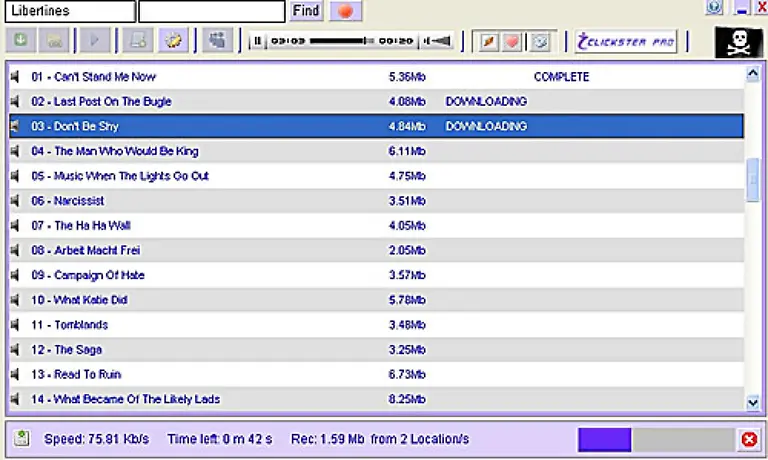Click speaker icon for What Katie Did
768x460 pixels.
pos(15,300)
